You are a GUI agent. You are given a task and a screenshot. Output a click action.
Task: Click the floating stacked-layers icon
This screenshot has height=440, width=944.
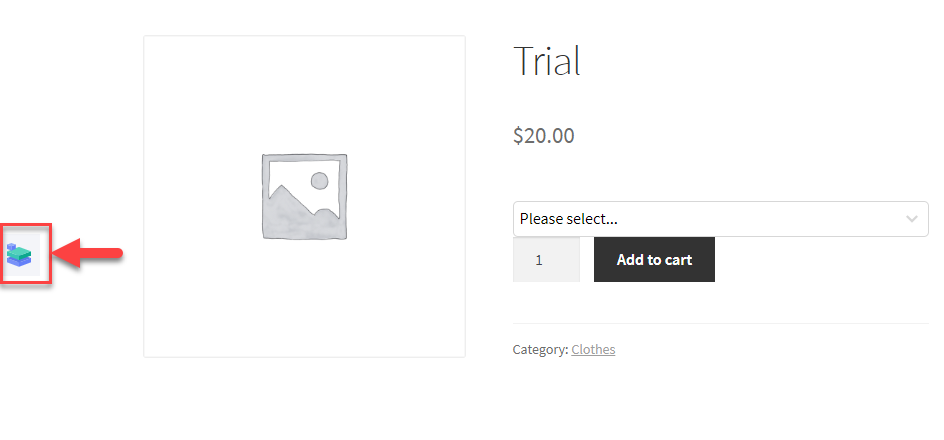tap(20, 255)
